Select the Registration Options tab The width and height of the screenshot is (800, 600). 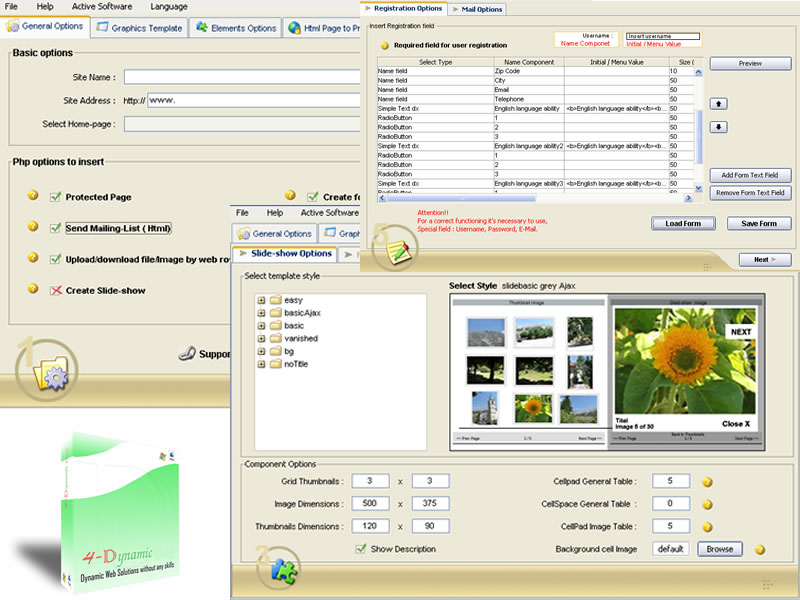point(404,9)
